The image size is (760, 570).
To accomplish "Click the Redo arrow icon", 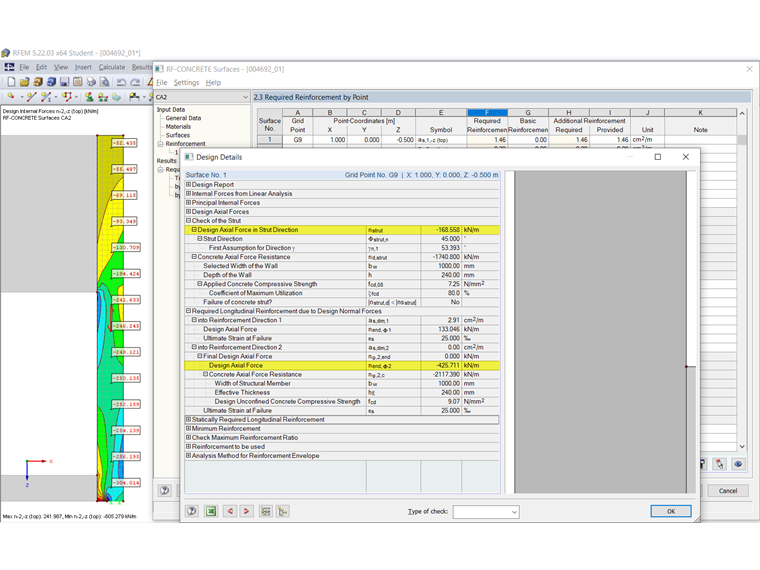I will pyautogui.click(x=135, y=82).
